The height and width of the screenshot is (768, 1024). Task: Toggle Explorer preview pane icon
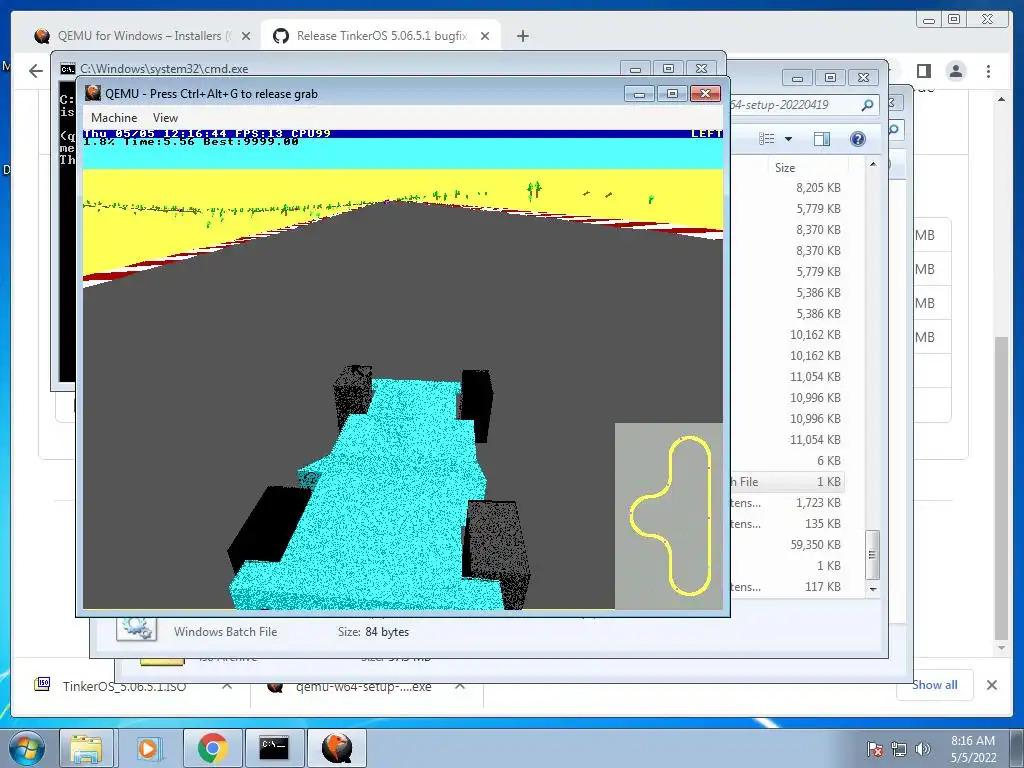click(822, 138)
